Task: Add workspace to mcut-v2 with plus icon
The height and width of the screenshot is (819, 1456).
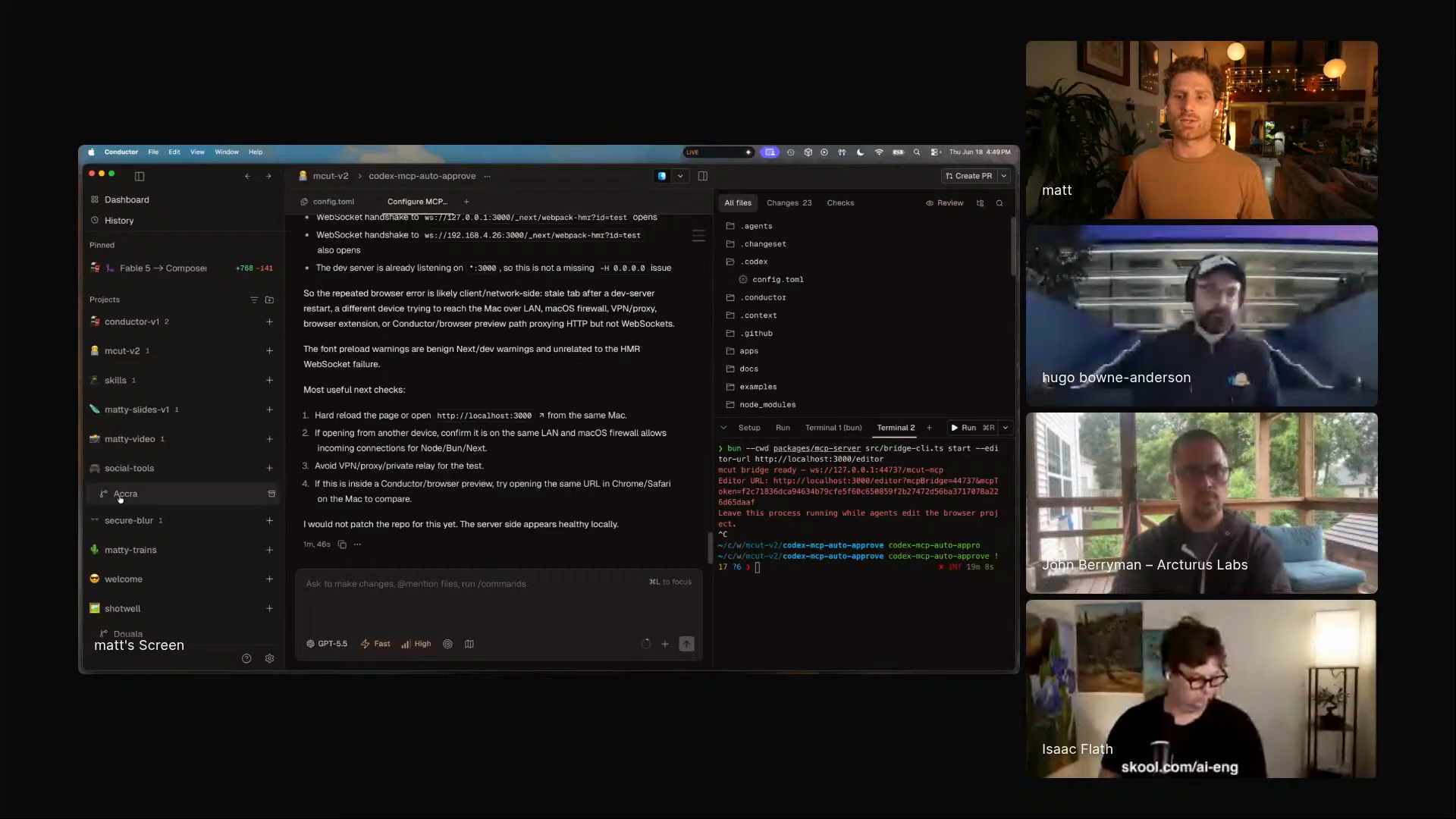Action: 269,351
